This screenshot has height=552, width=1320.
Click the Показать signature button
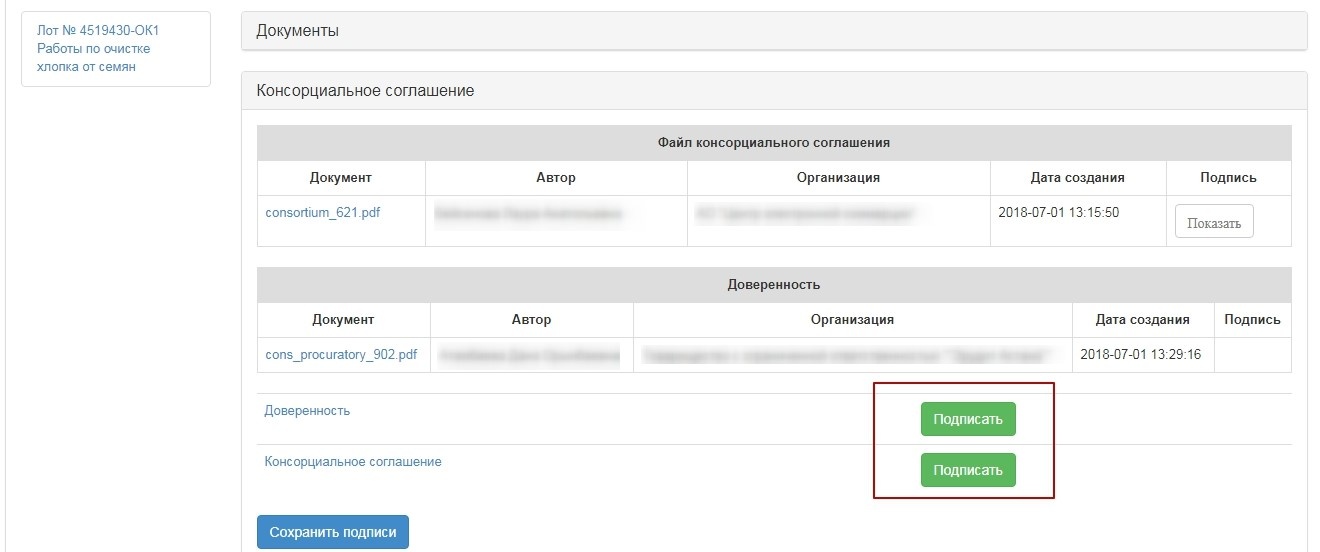pyautogui.click(x=1213, y=223)
